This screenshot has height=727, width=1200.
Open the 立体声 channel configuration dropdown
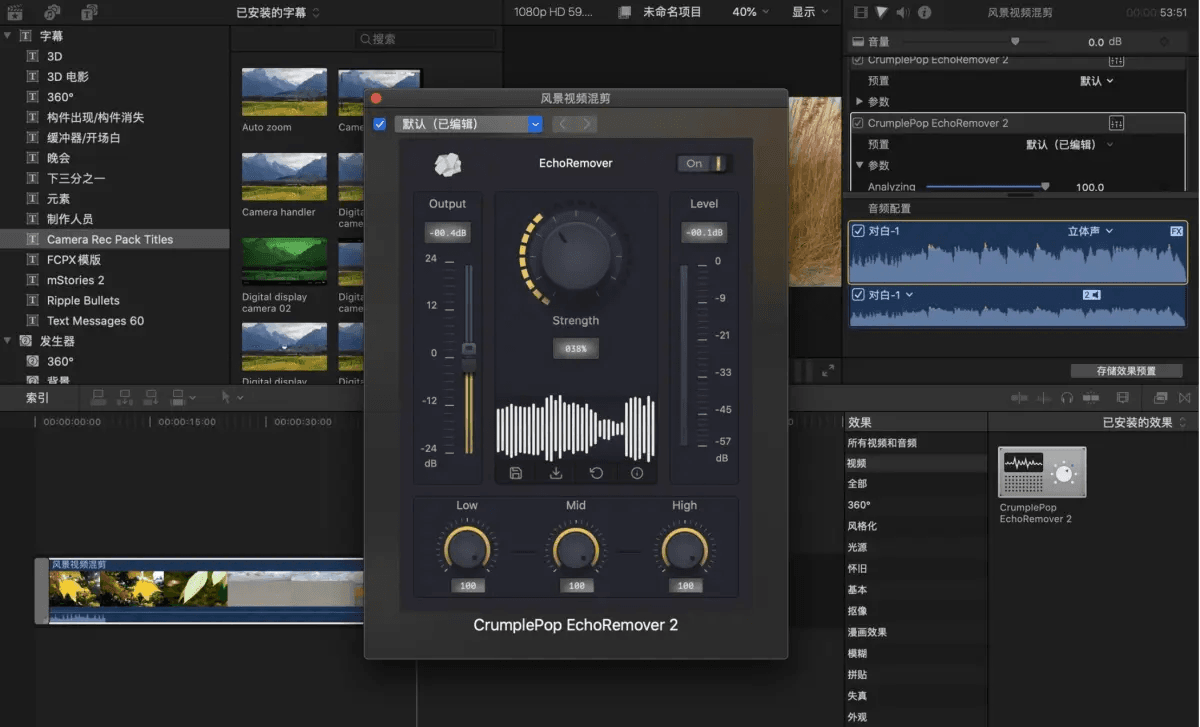tap(1090, 231)
